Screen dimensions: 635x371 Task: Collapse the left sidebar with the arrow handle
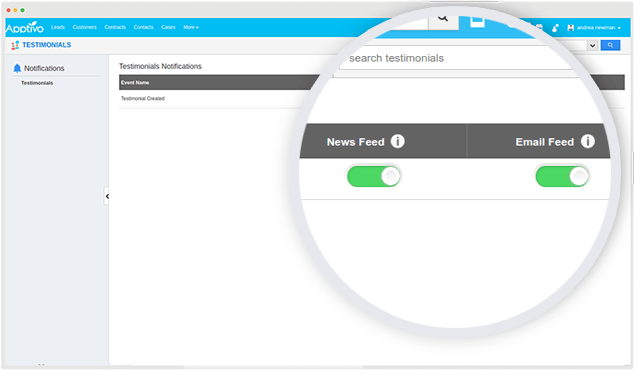click(x=107, y=196)
